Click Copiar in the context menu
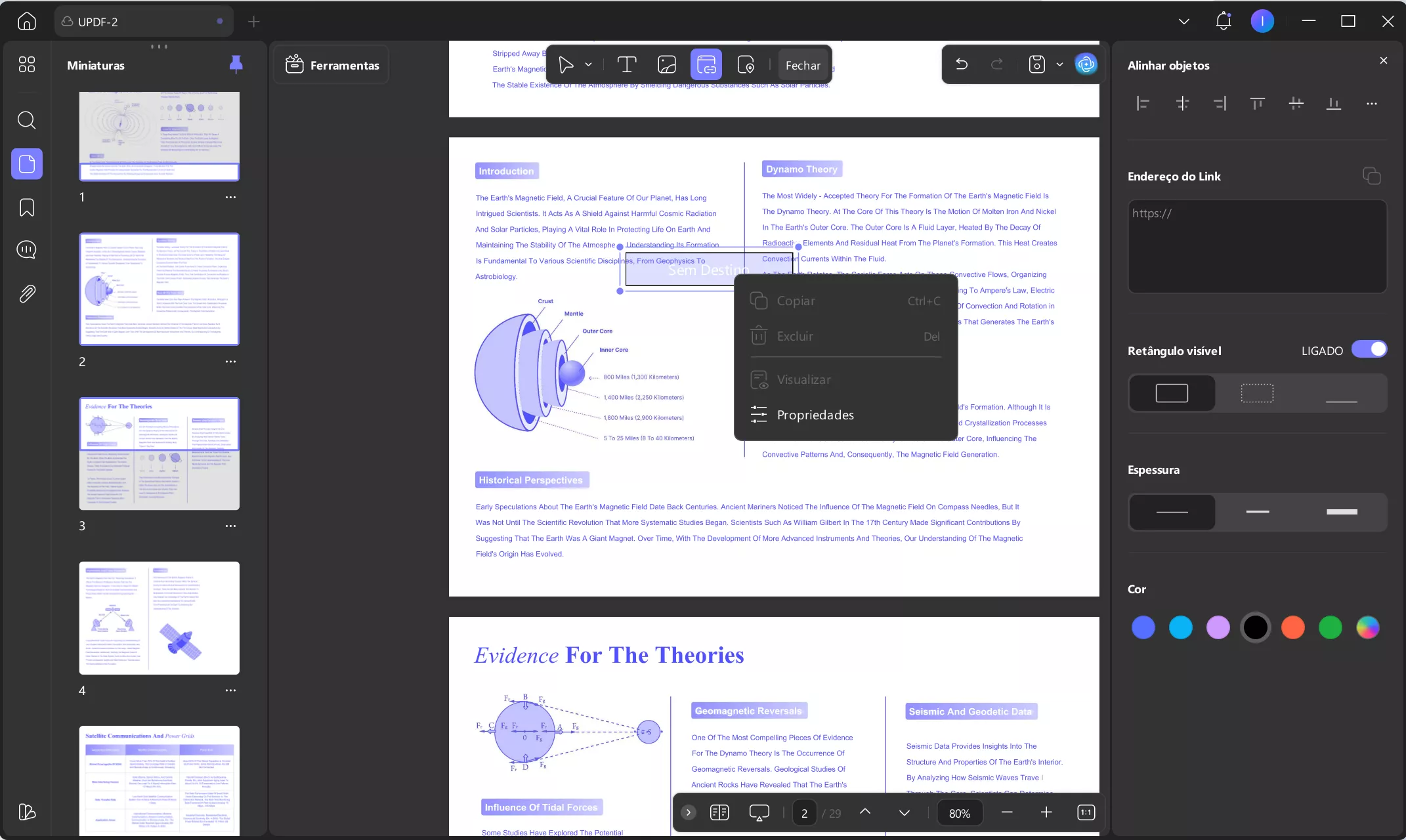 pos(796,301)
